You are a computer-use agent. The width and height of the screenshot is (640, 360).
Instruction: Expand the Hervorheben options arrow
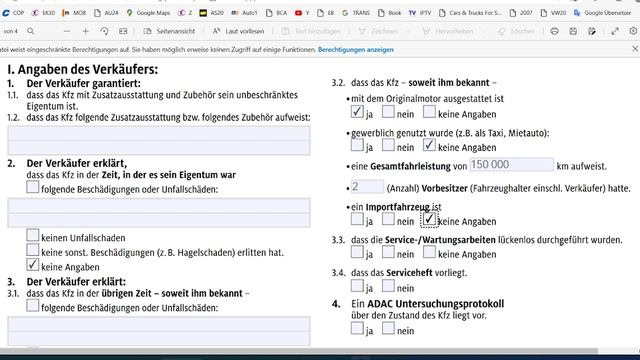484,31
